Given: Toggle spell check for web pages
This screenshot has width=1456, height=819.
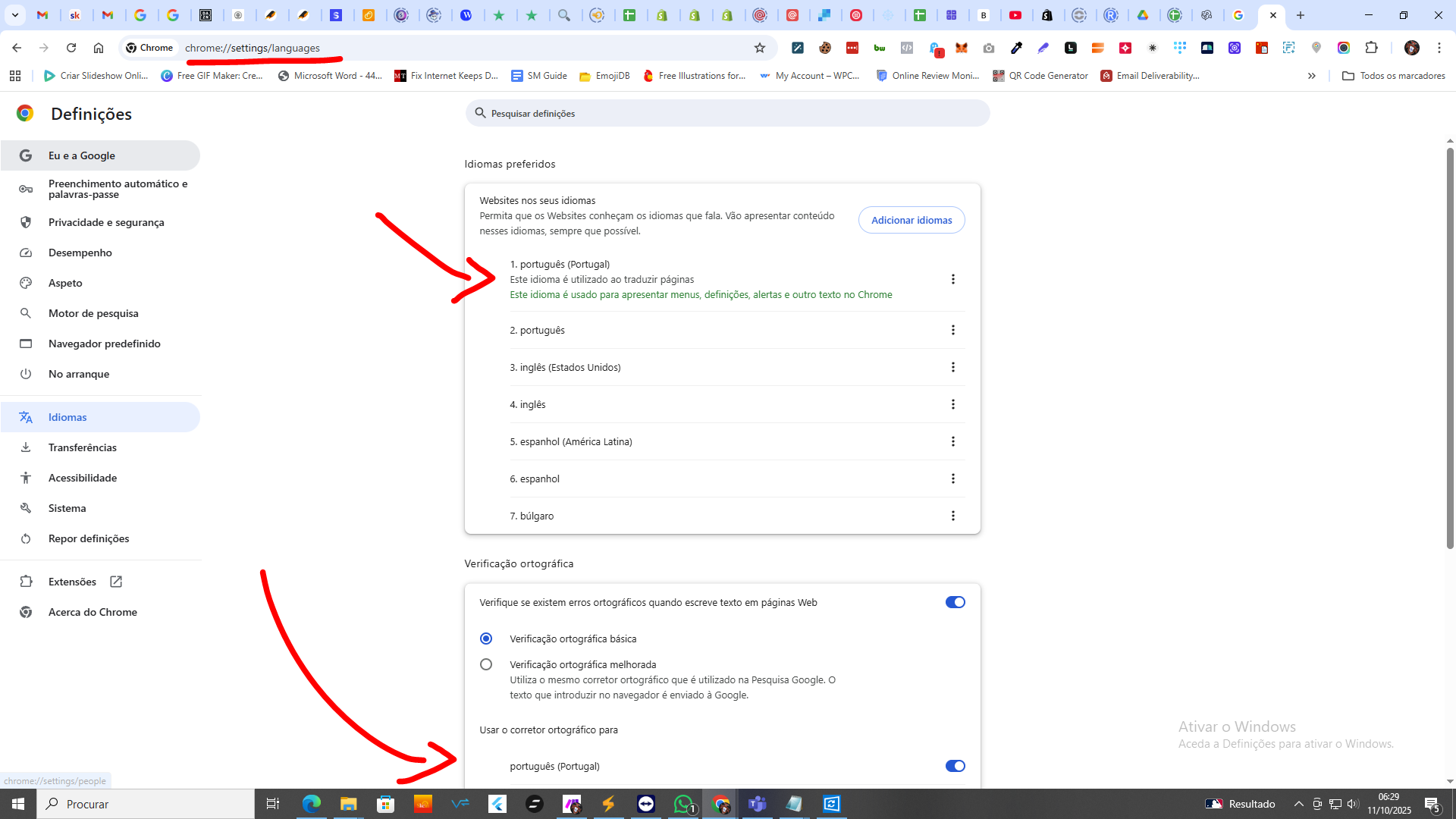Looking at the screenshot, I should [x=955, y=602].
